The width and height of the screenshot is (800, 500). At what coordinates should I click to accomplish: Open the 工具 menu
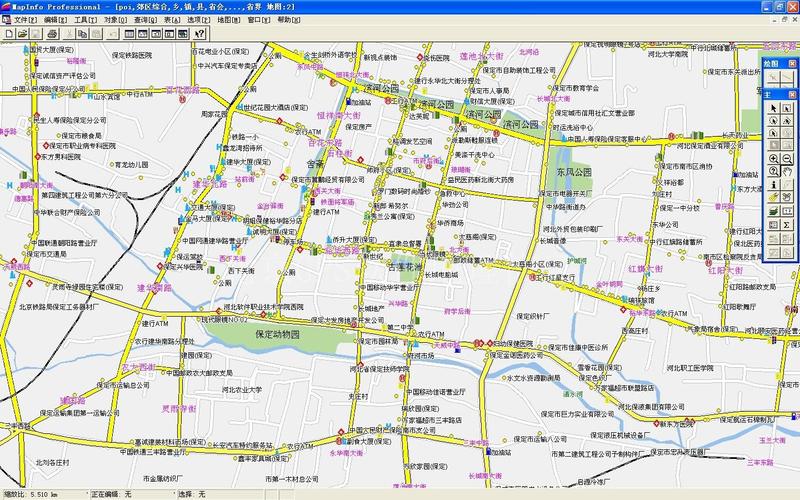(85, 20)
